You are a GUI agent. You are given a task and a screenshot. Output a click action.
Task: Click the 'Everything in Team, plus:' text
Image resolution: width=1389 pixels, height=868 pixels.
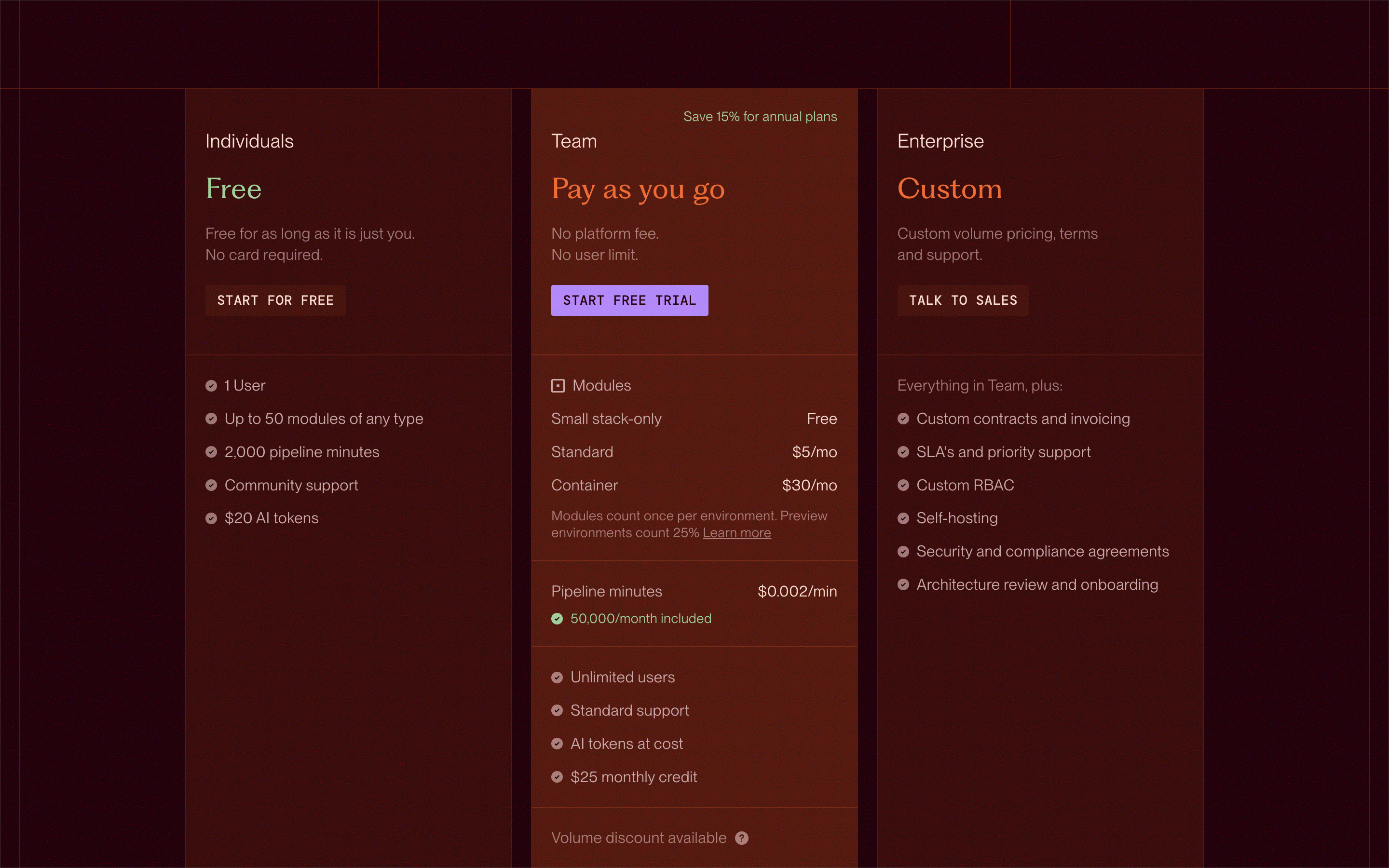pyautogui.click(x=980, y=386)
